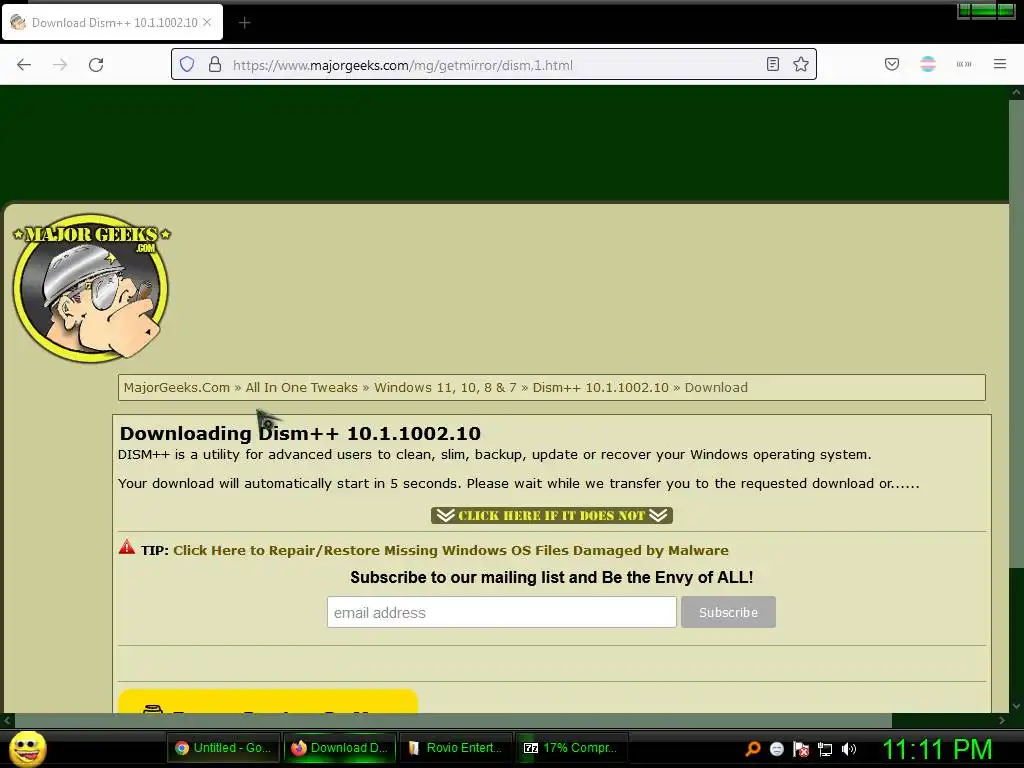
Task: Open the Pocket save icon
Action: pyautogui.click(x=892, y=64)
